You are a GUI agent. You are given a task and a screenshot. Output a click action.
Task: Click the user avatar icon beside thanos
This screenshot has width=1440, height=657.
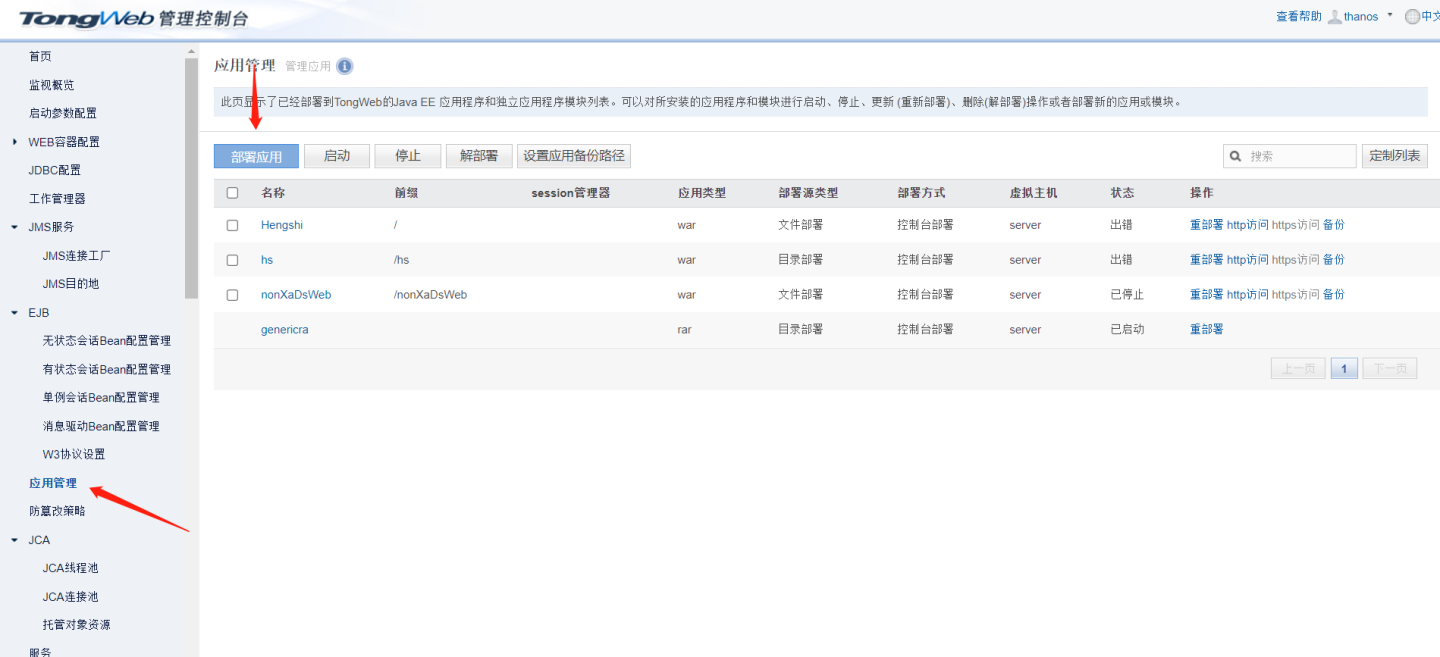(x=1334, y=17)
